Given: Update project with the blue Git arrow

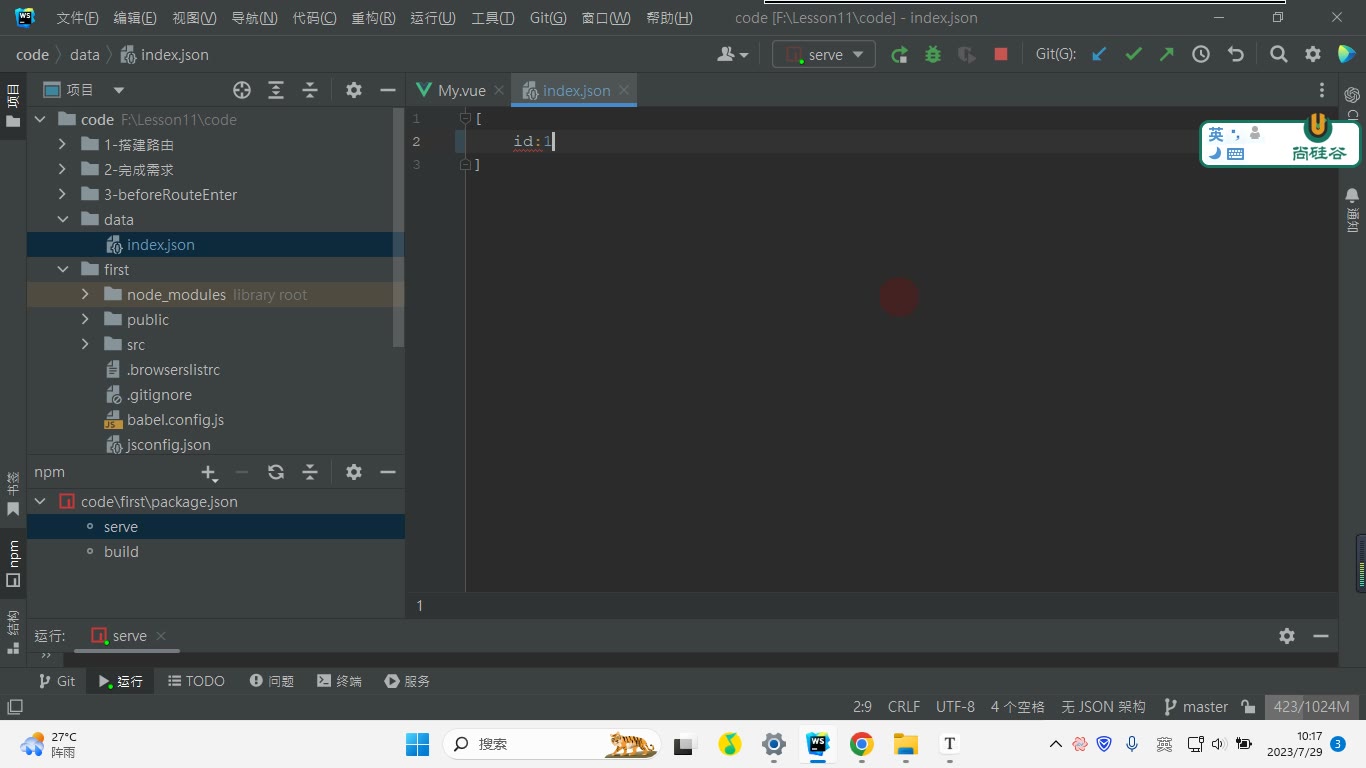Looking at the screenshot, I should [1099, 55].
